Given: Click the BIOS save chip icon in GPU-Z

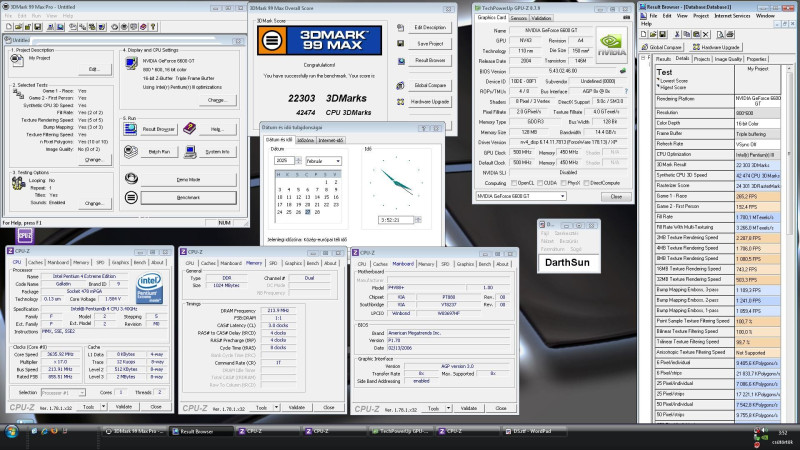Looking at the screenshot, I should pos(622,71).
